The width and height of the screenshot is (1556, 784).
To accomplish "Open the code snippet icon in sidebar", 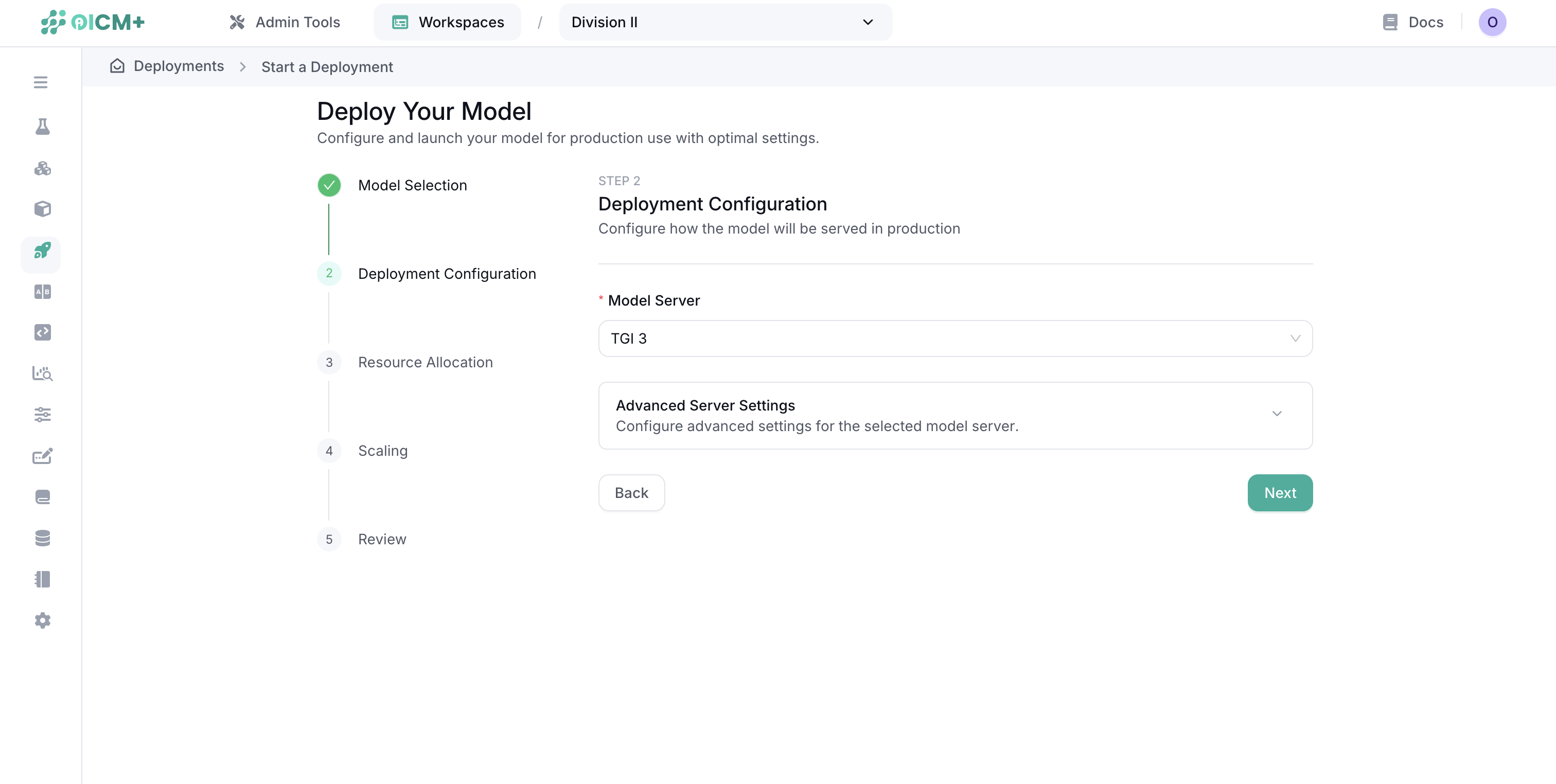I will [42, 332].
